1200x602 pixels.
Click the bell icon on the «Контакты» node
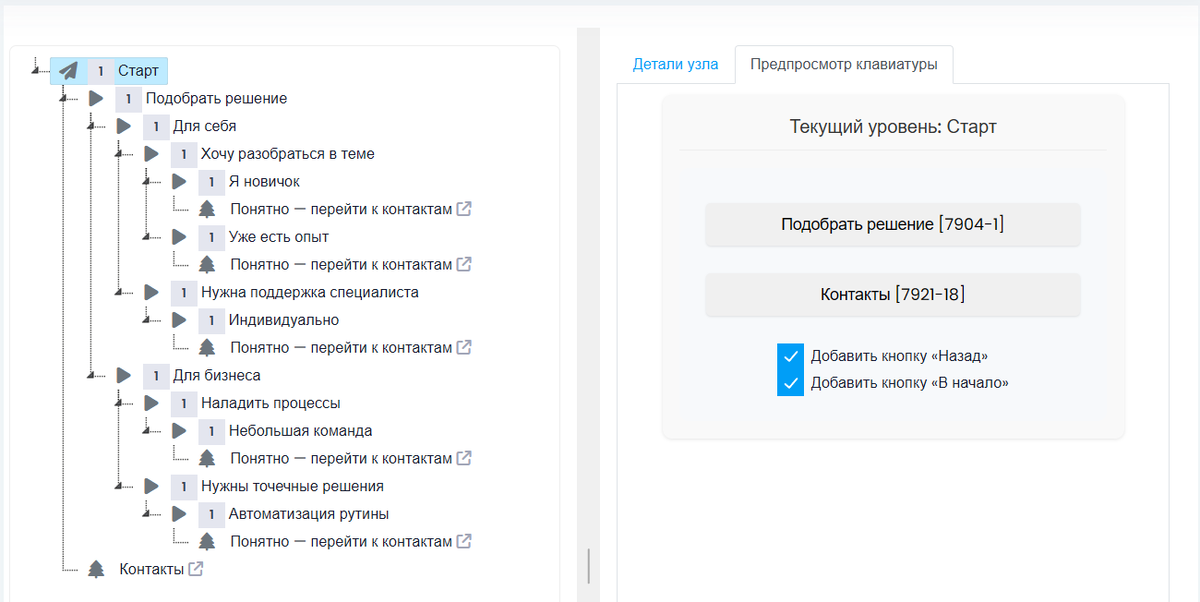(x=98, y=568)
